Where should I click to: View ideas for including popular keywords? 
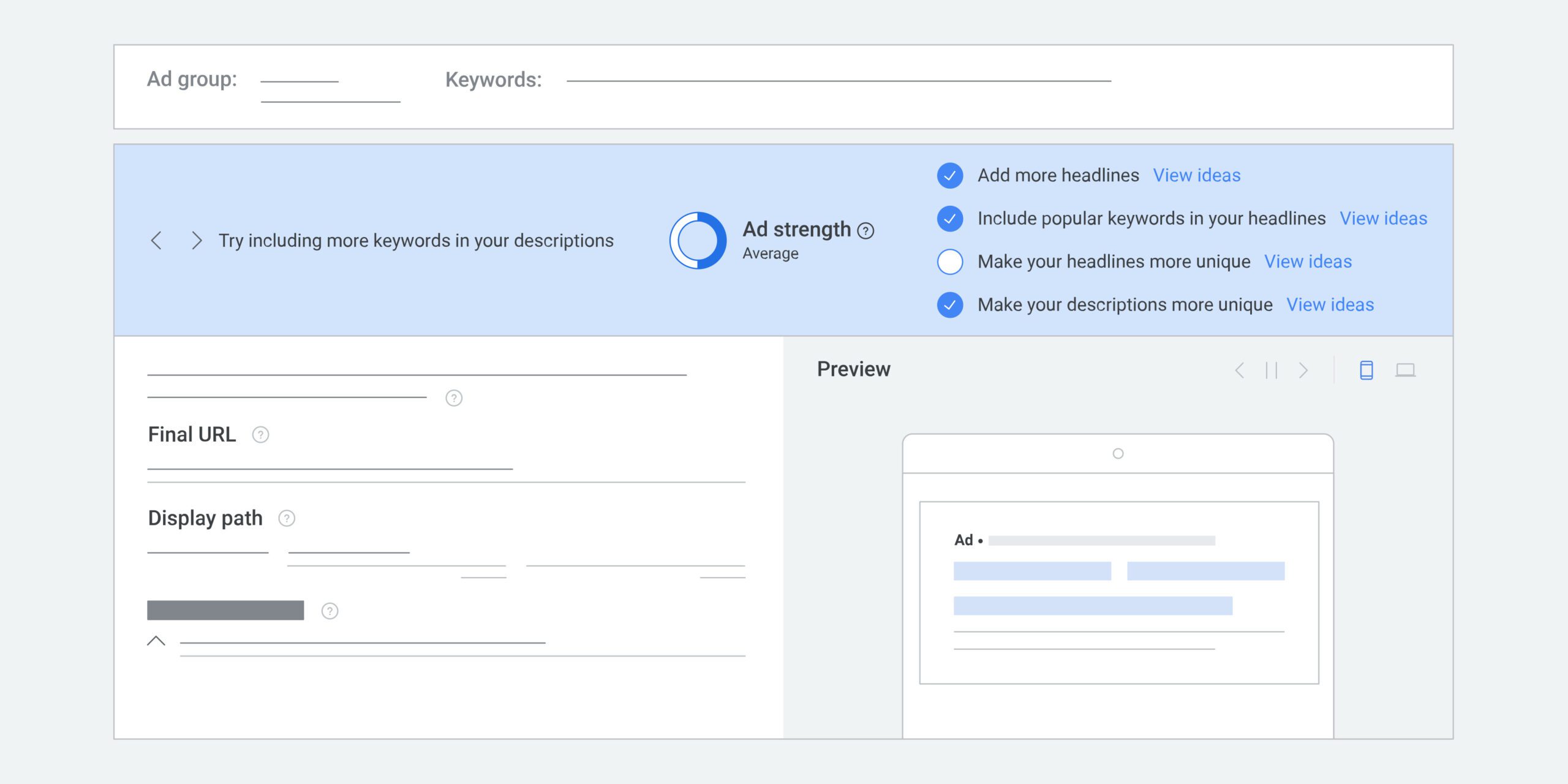(x=1384, y=219)
